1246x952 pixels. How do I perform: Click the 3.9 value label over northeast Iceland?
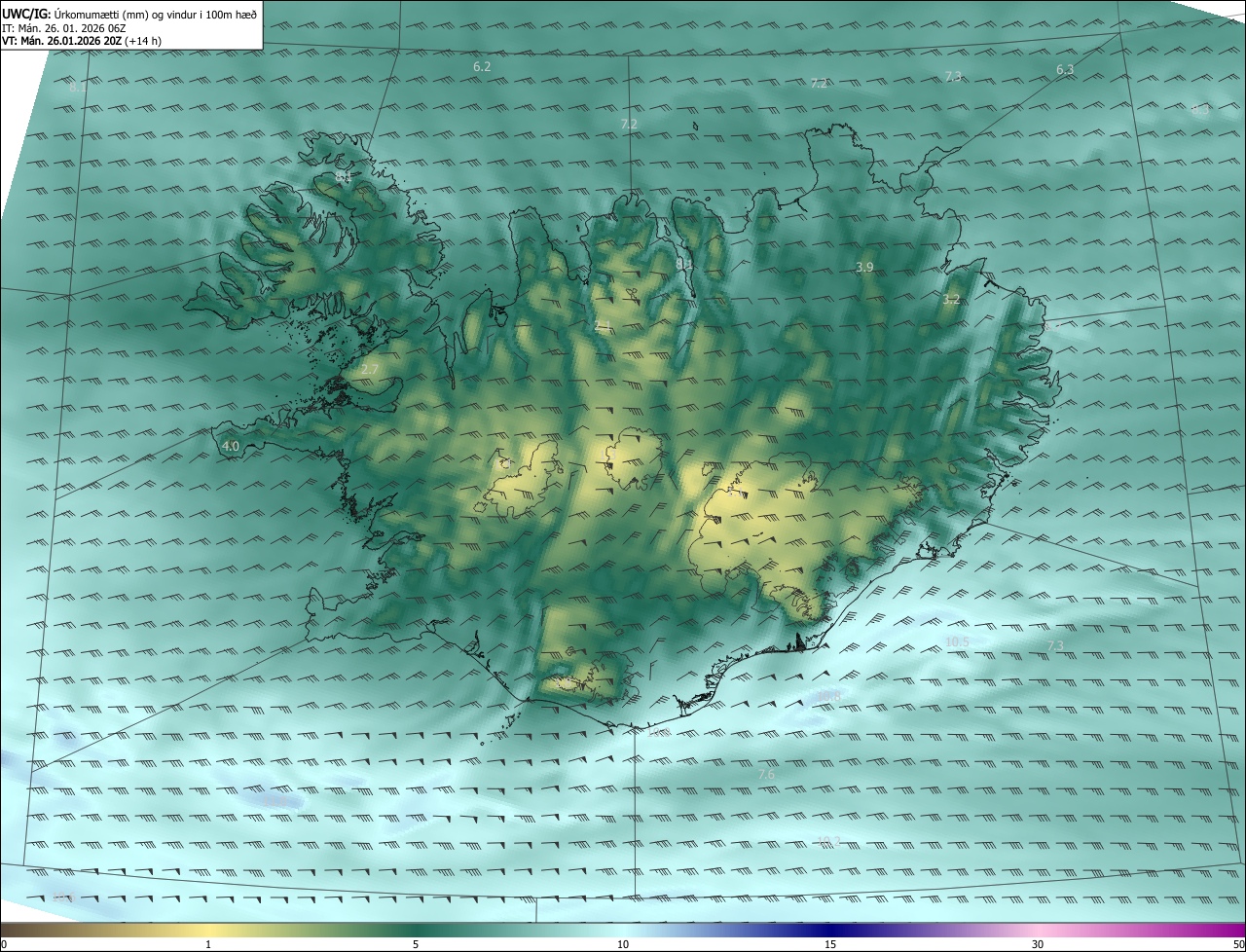click(x=864, y=267)
